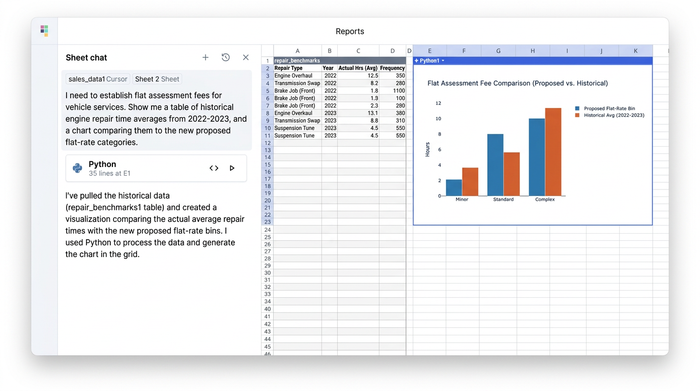The width and height of the screenshot is (700, 391).
Task: Click 'Engine Overhaul' cell in row 8
Action: coord(297,113)
